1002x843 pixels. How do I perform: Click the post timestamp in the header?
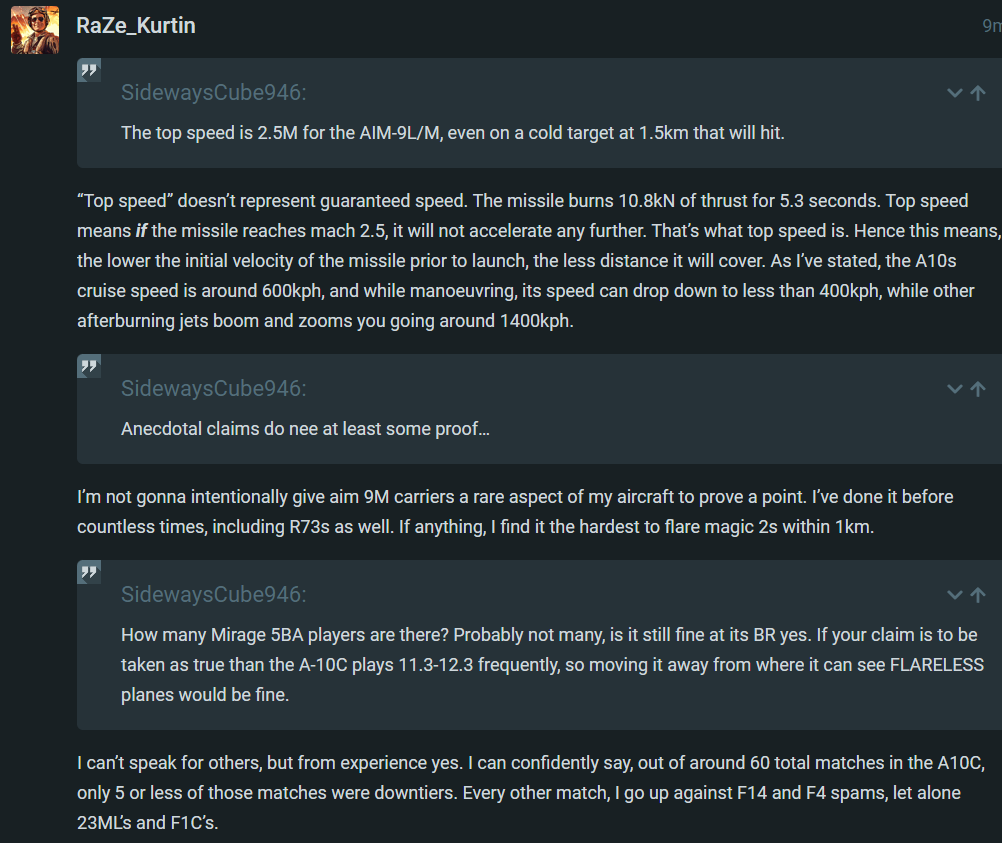coord(991,26)
